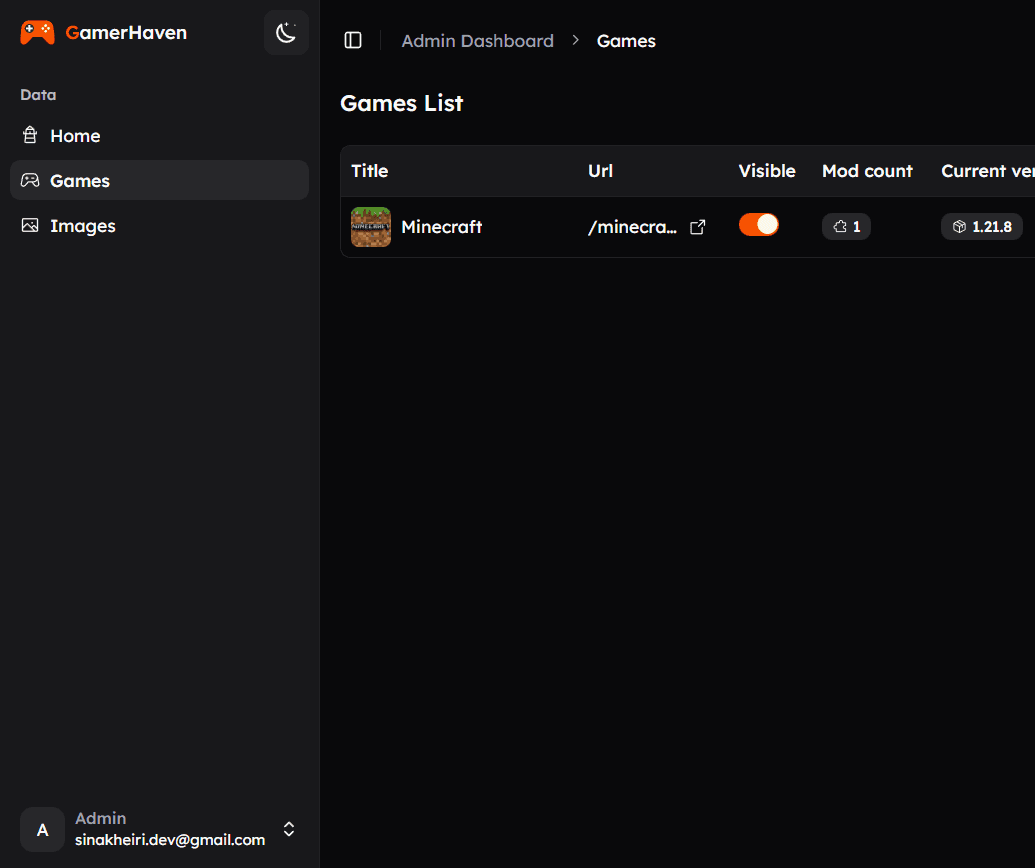Toggle the dark mode moon icon

pos(286,33)
